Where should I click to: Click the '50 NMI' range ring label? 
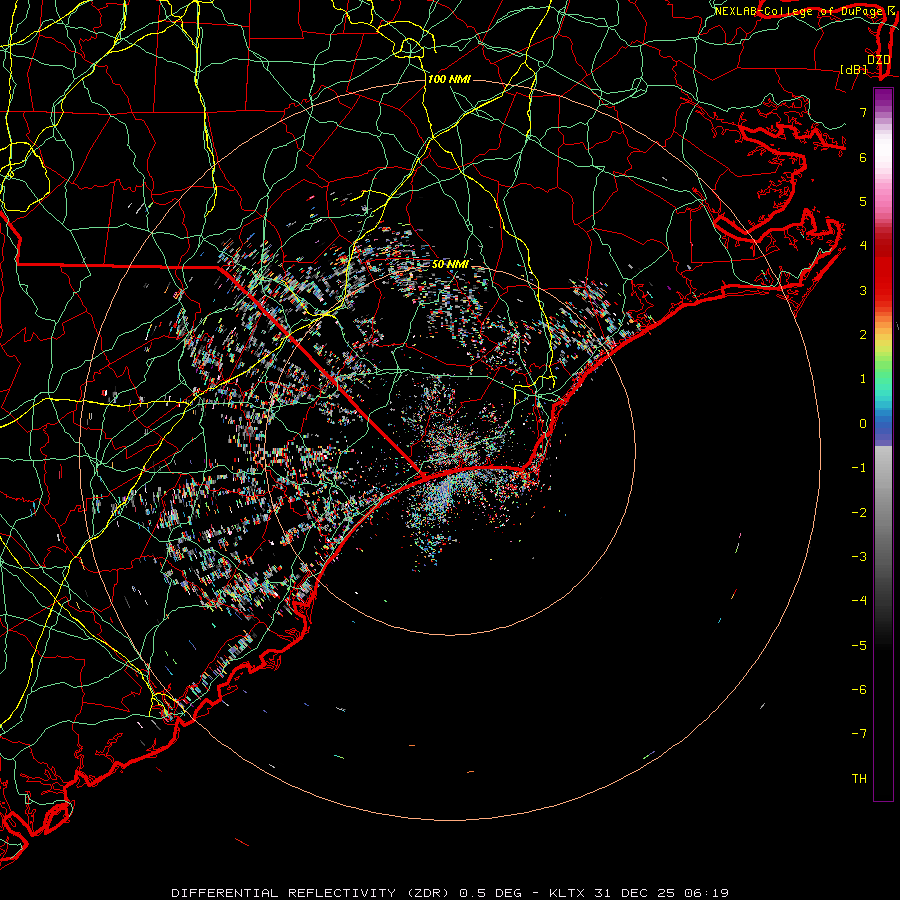pyautogui.click(x=450, y=264)
